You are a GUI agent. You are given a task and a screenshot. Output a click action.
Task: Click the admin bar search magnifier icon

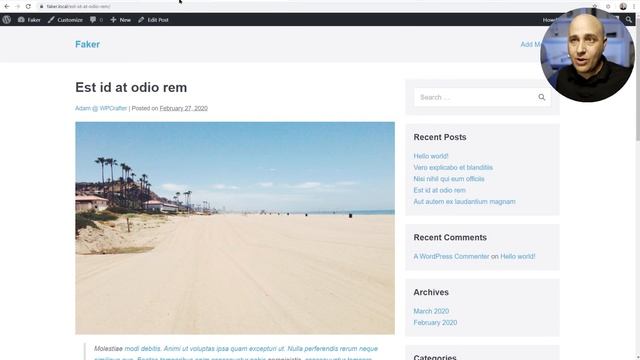pos(629,19)
